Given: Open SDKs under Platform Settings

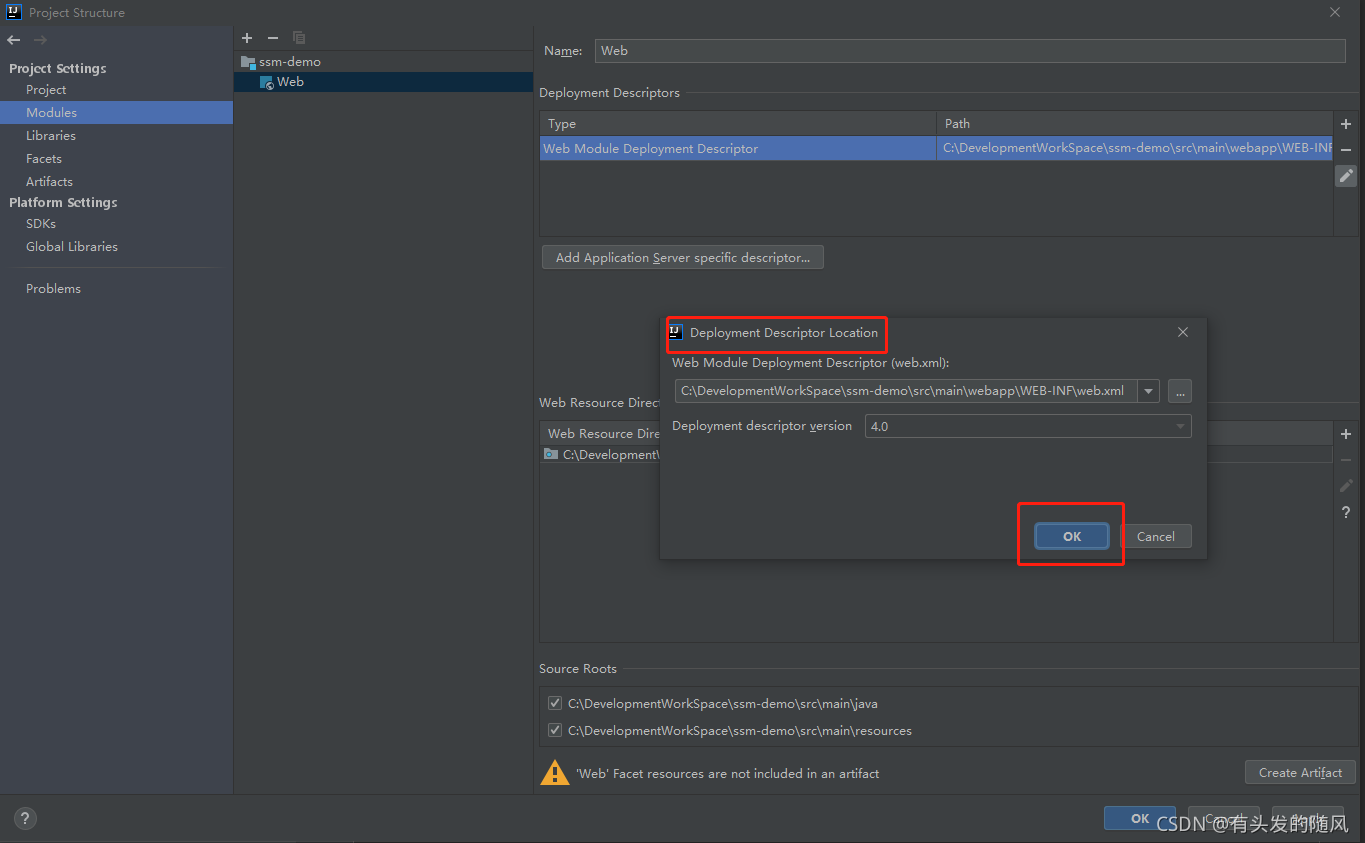Looking at the screenshot, I should pos(41,224).
